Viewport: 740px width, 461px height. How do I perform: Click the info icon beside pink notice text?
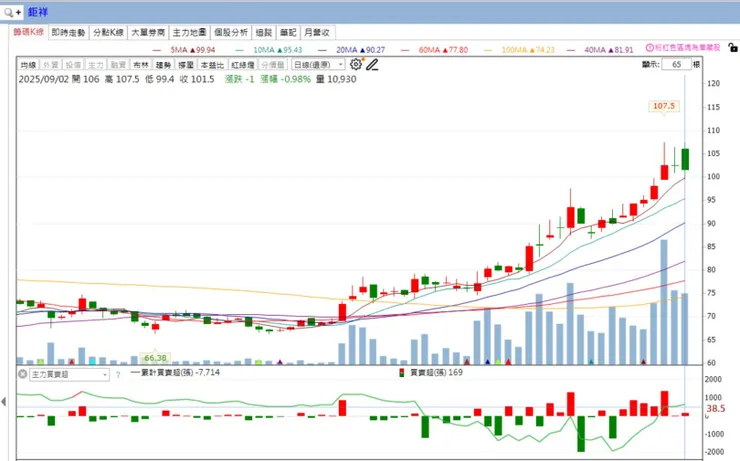tap(649, 48)
